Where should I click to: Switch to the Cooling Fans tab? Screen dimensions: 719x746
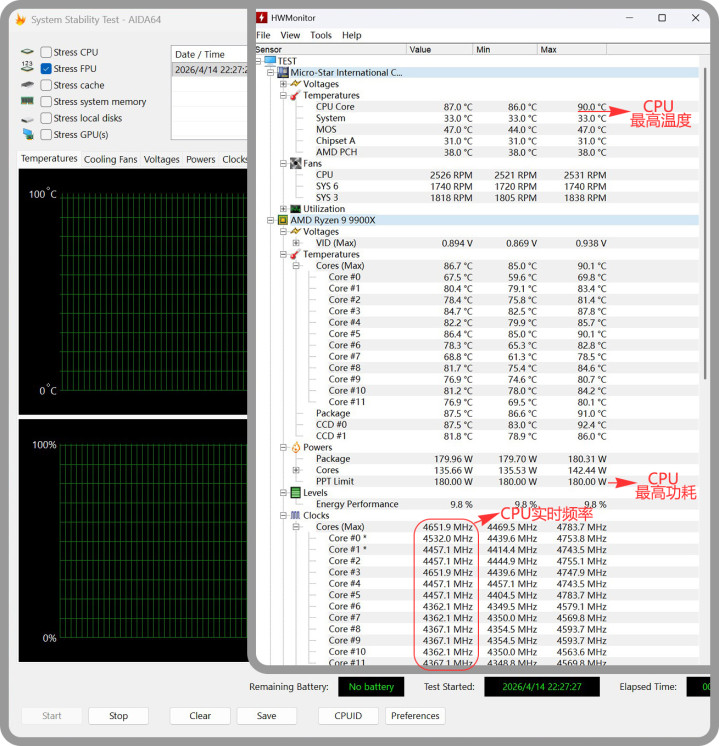coord(110,159)
